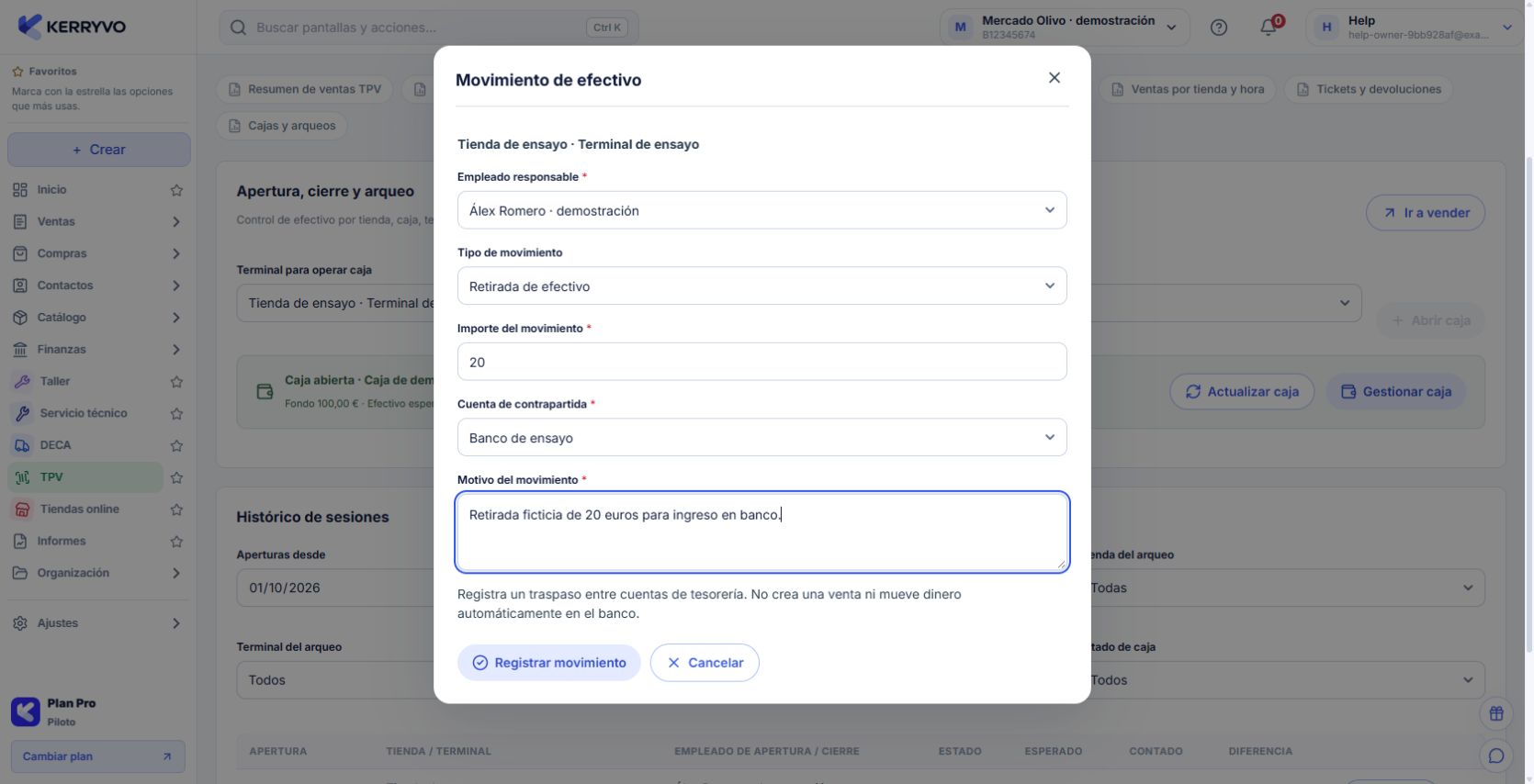
Task: Switch to Cajas y arqueos tab
Action: point(282,126)
